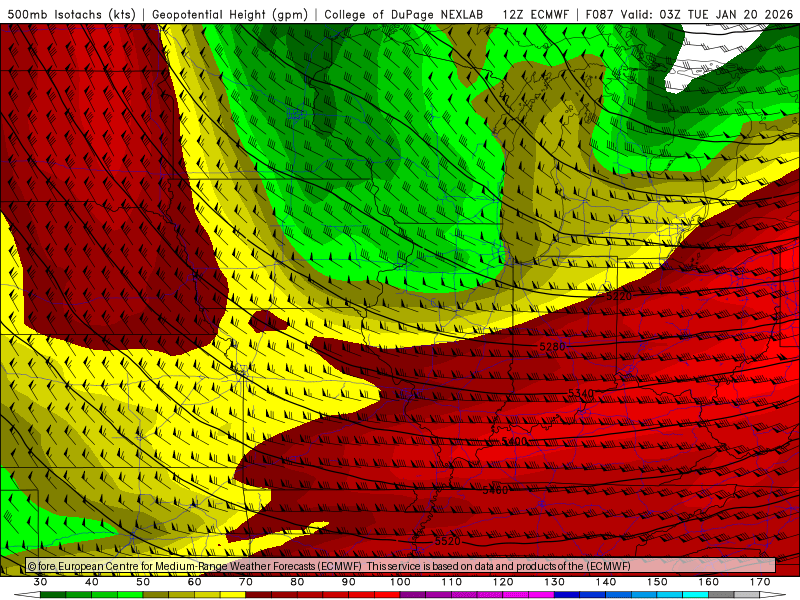Click the 120 value on the color scale
The width and height of the screenshot is (800, 600).
pyautogui.click(x=503, y=582)
